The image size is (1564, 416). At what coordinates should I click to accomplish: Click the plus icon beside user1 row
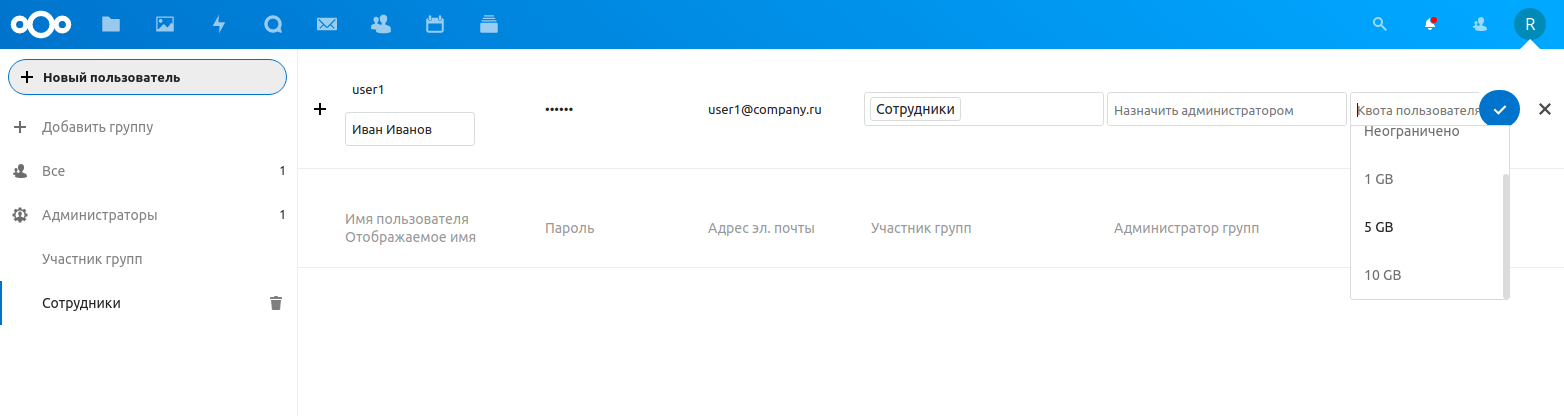(x=320, y=109)
